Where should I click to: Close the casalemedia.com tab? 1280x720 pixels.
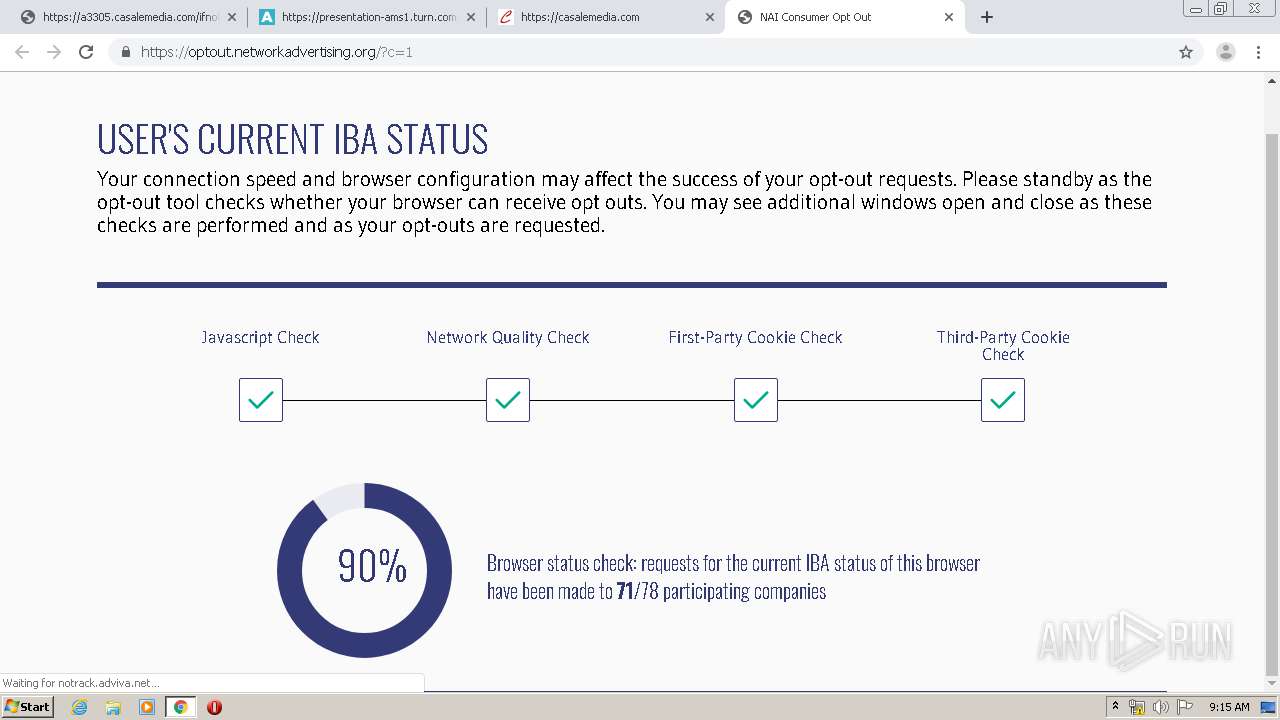coord(710,17)
